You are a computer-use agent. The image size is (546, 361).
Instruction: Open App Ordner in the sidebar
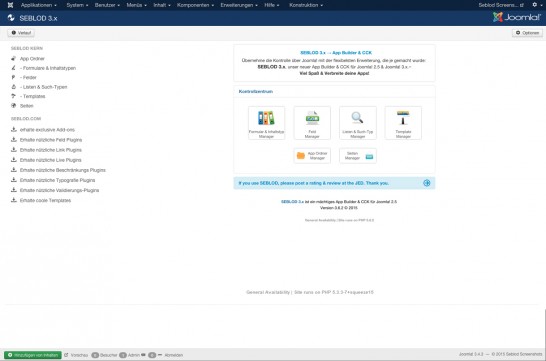pyautogui.click(x=32, y=58)
